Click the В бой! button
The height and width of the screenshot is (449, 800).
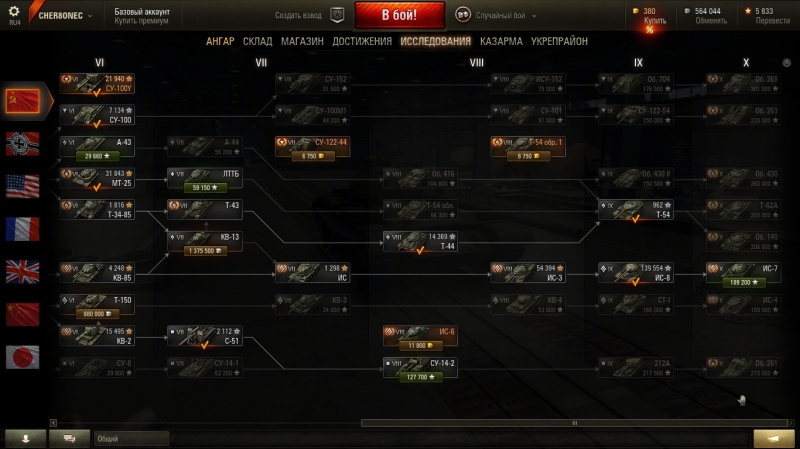399,15
